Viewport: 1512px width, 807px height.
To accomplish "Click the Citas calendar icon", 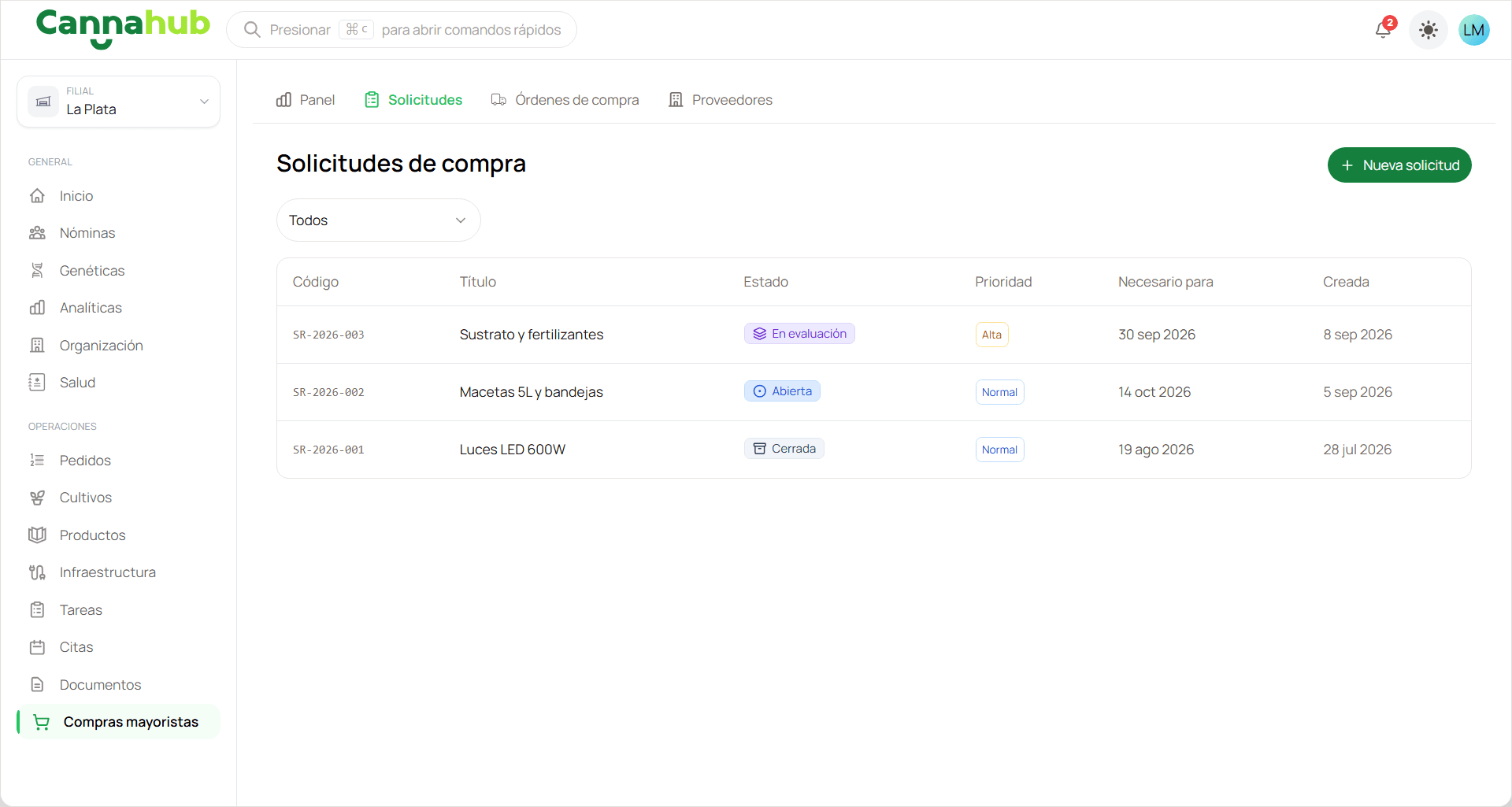I will [37, 647].
